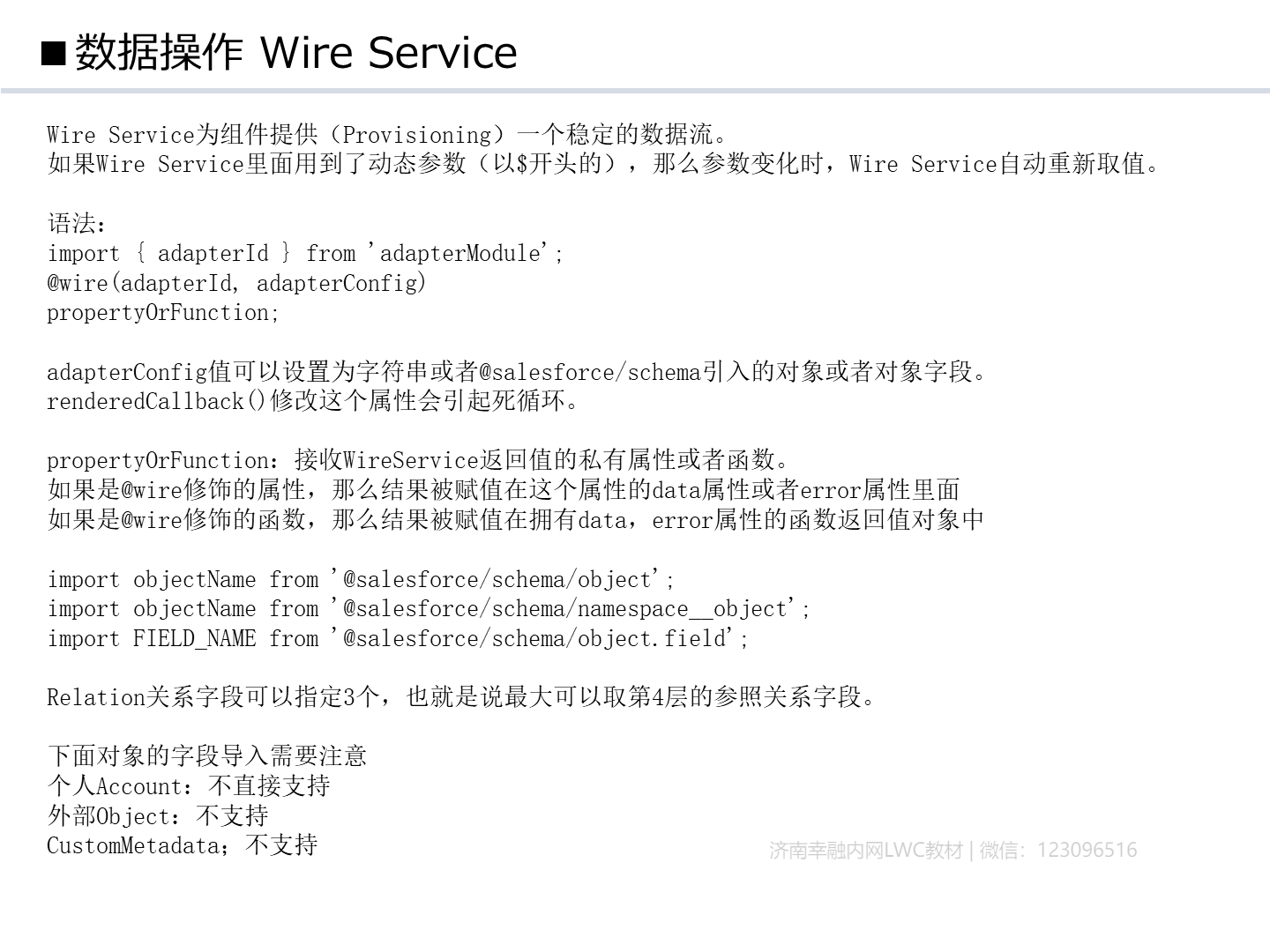This screenshot has width=1270, height=952.
Task: Click the import with namespace__object
Action: (429, 608)
